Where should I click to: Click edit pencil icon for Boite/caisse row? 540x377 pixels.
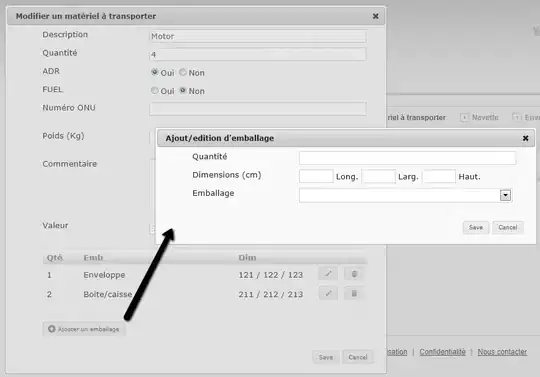[328, 294]
